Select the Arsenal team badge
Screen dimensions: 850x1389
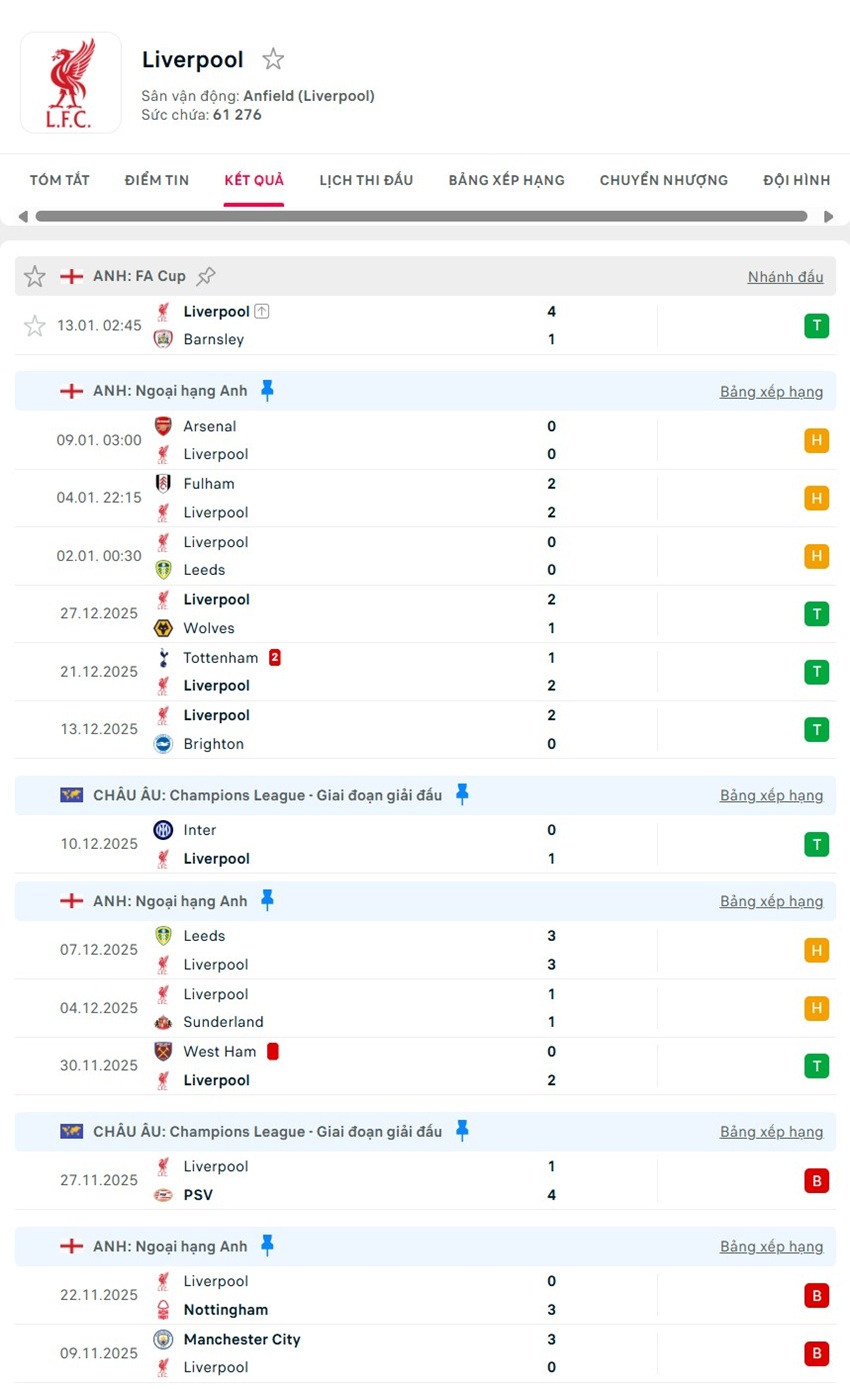[x=162, y=426]
